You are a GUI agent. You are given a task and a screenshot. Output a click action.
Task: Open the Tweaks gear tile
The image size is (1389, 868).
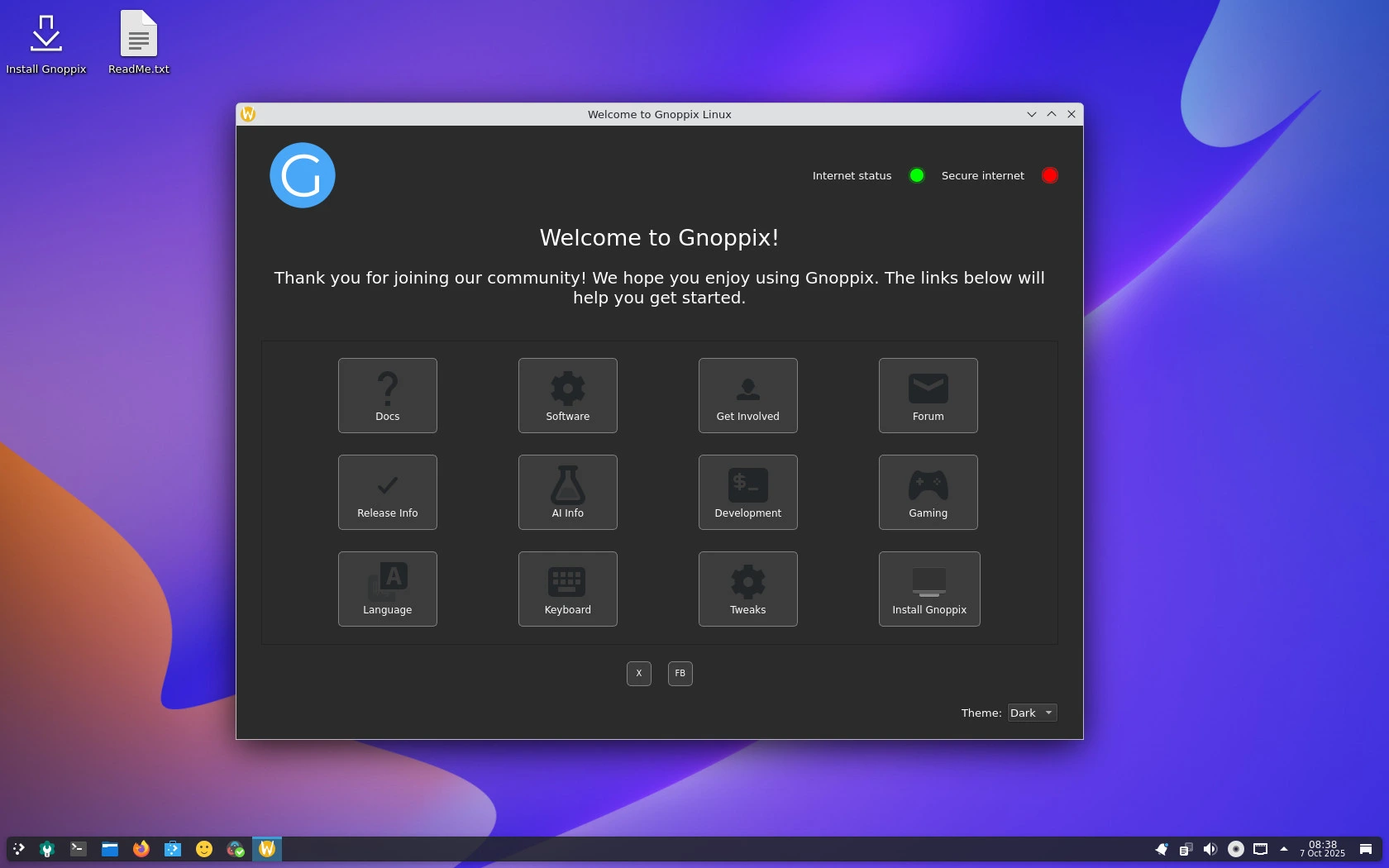tap(747, 589)
